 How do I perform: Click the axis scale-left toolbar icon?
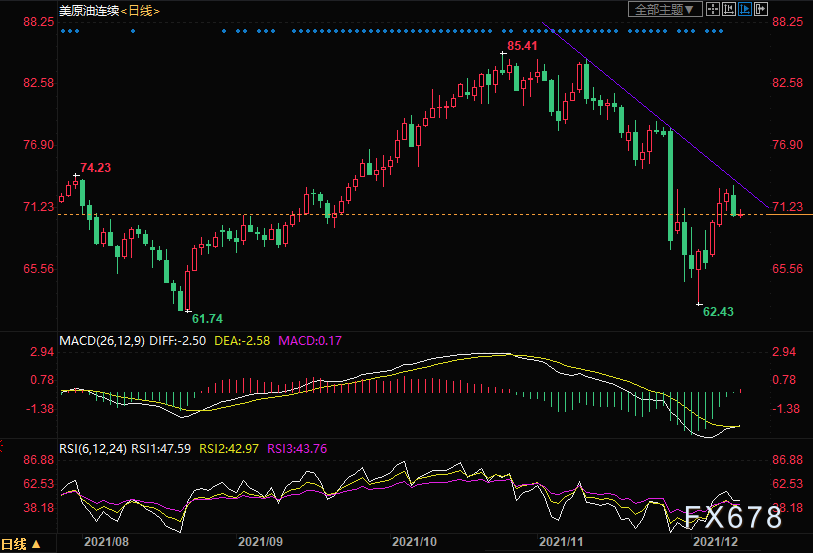pyautogui.click(x=728, y=9)
